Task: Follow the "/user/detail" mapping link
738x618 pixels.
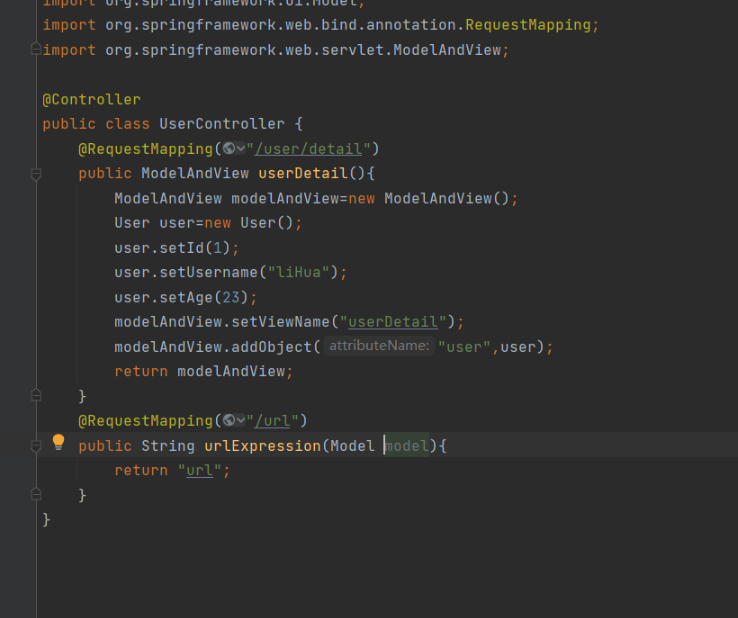Action: (308, 149)
